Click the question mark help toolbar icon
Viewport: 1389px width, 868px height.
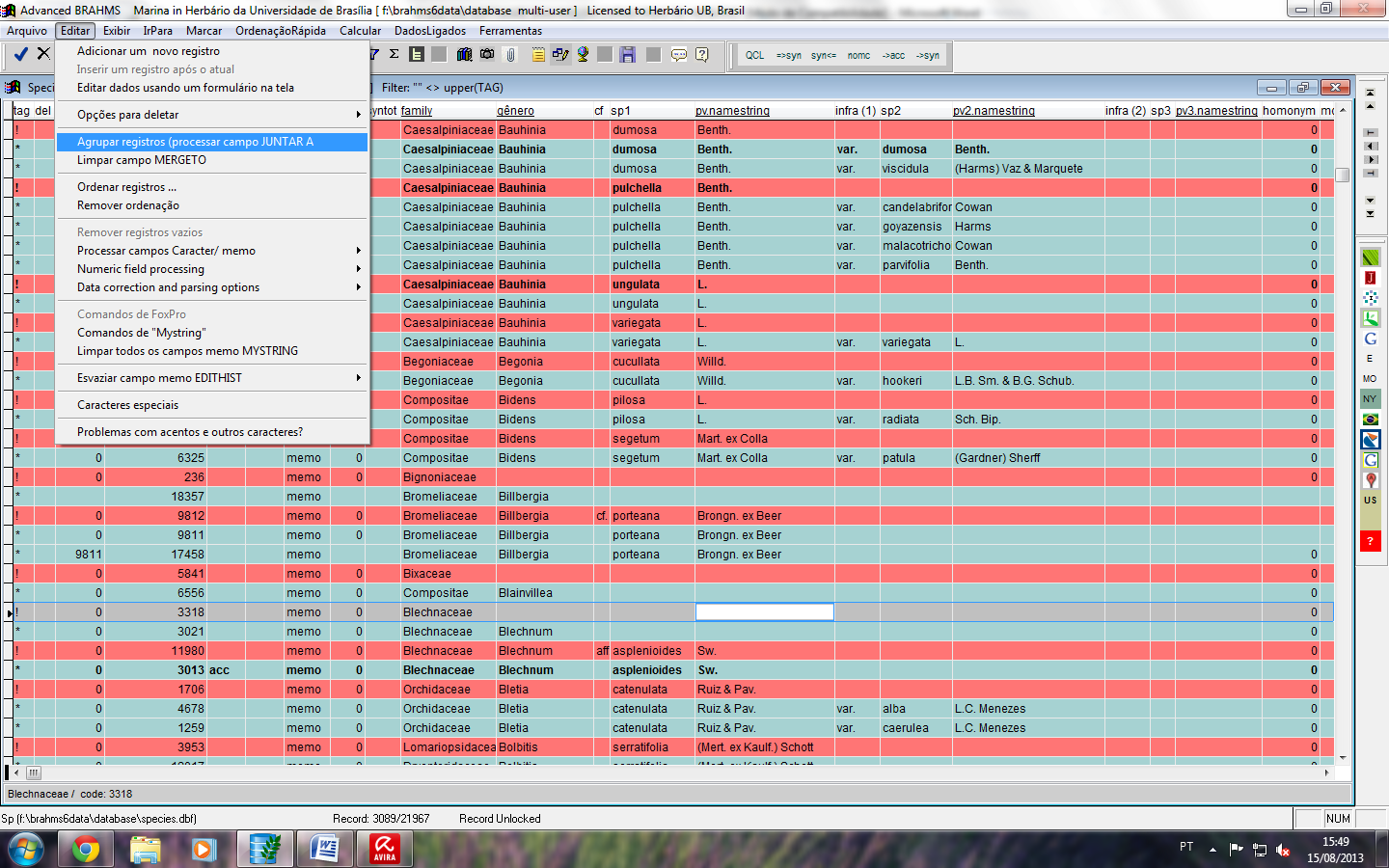[702, 55]
